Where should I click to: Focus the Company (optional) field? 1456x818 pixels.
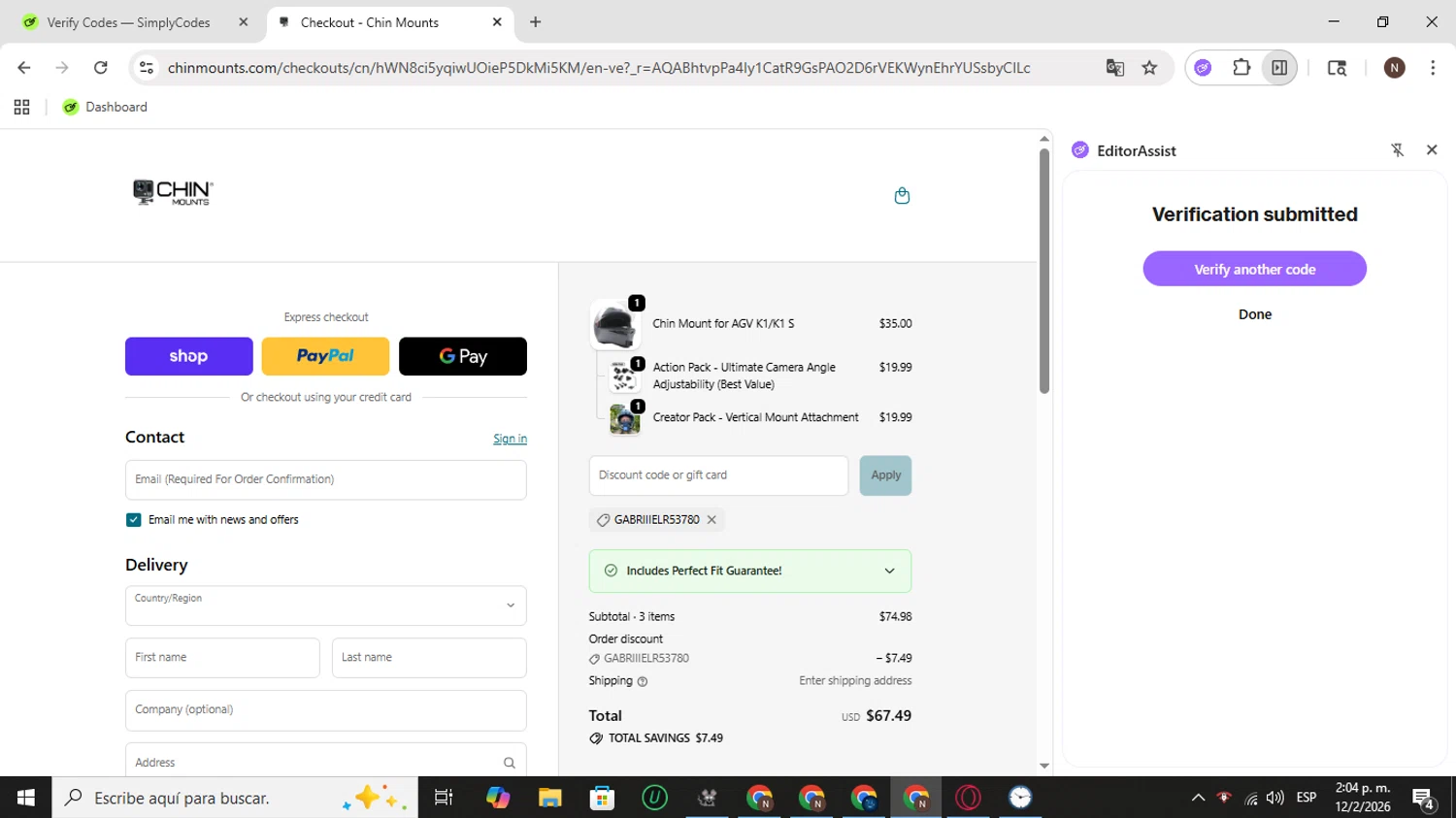(326, 710)
